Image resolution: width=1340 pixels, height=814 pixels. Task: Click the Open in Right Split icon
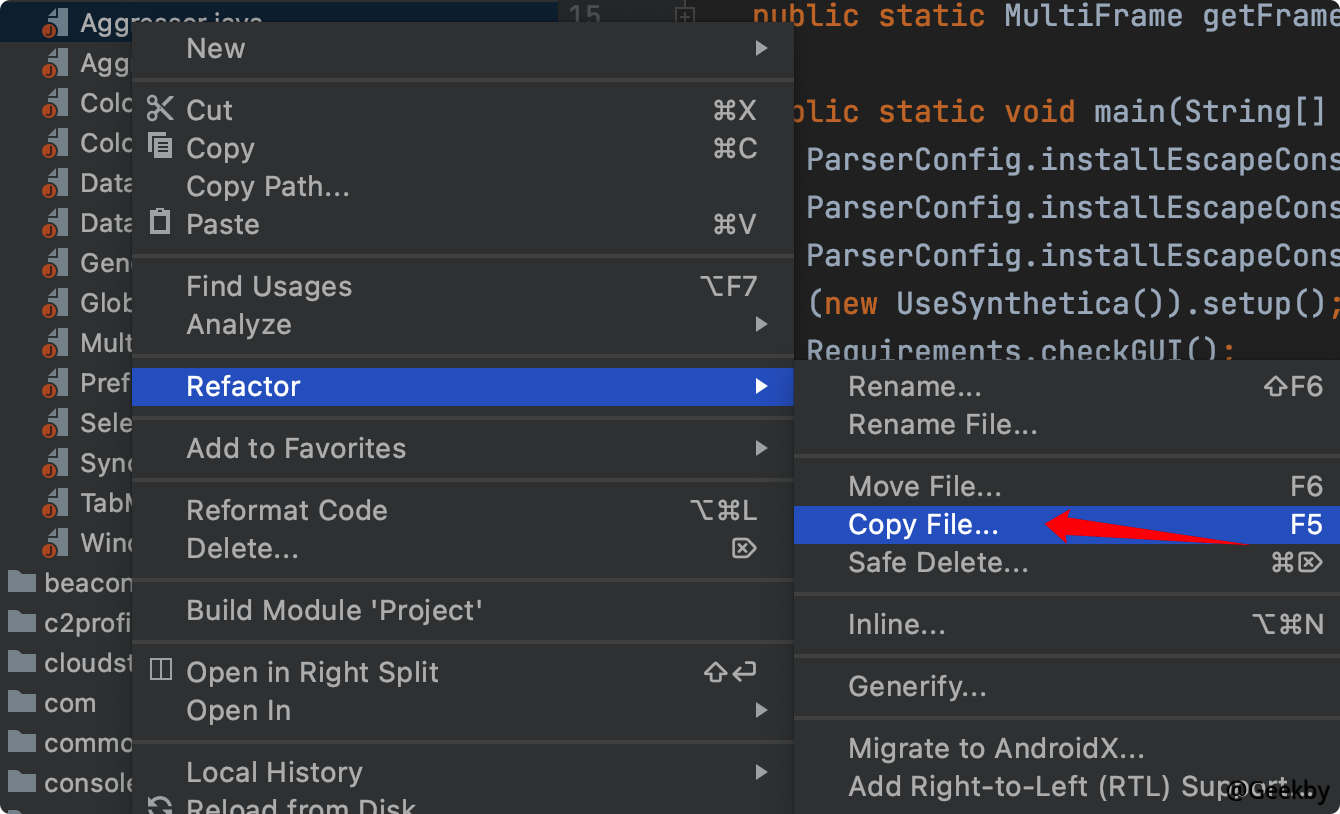pyautogui.click(x=160, y=671)
